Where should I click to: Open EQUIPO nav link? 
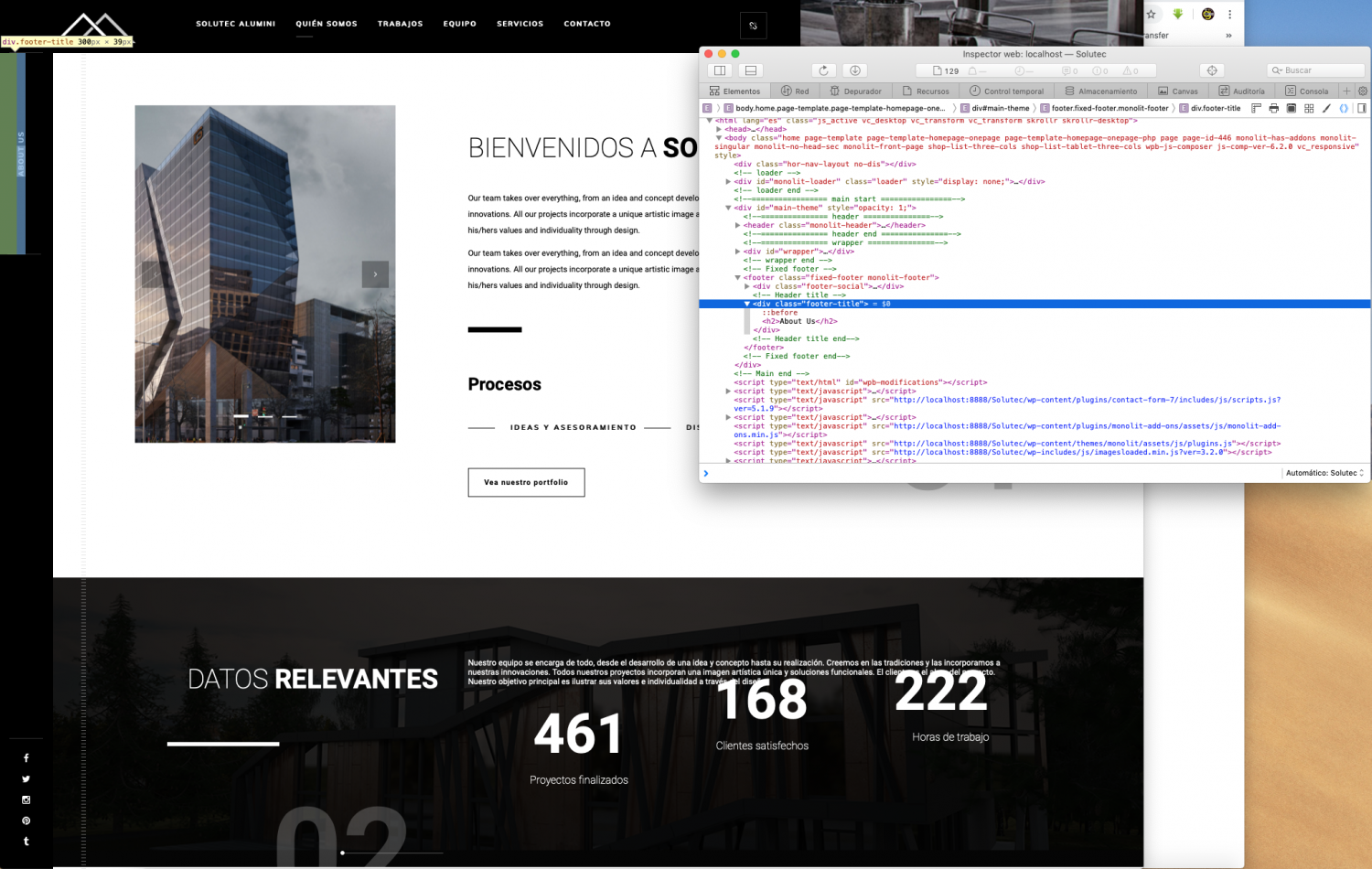460,24
